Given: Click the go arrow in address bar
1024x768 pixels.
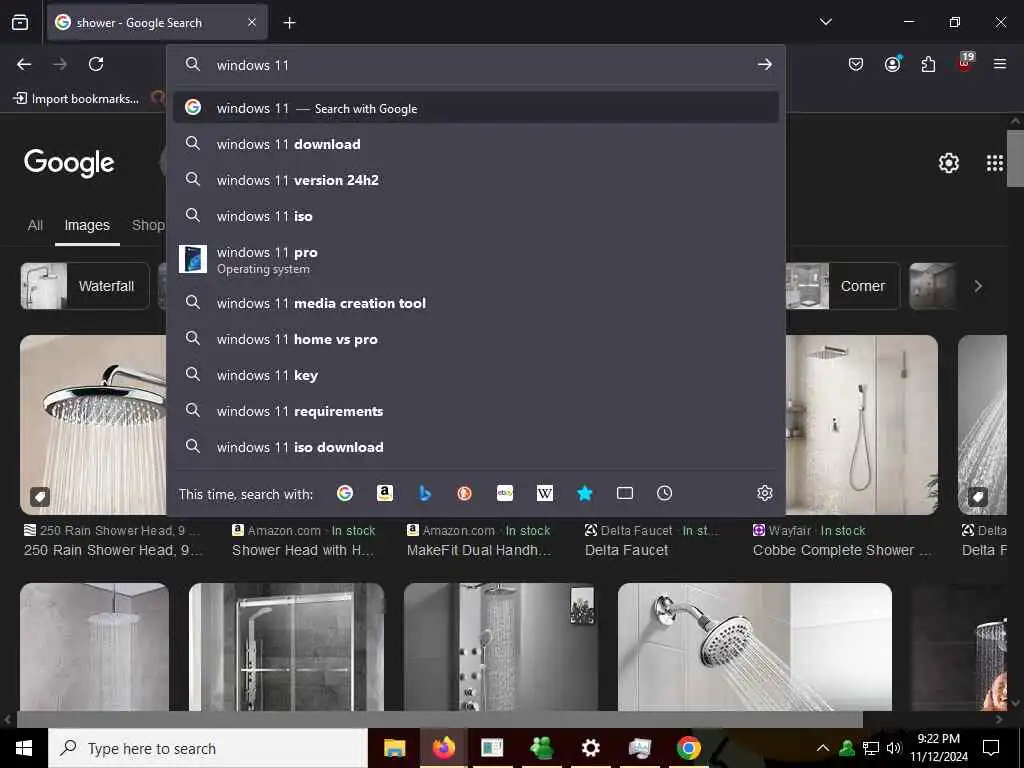Looking at the screenshot, I should (765, 65).
